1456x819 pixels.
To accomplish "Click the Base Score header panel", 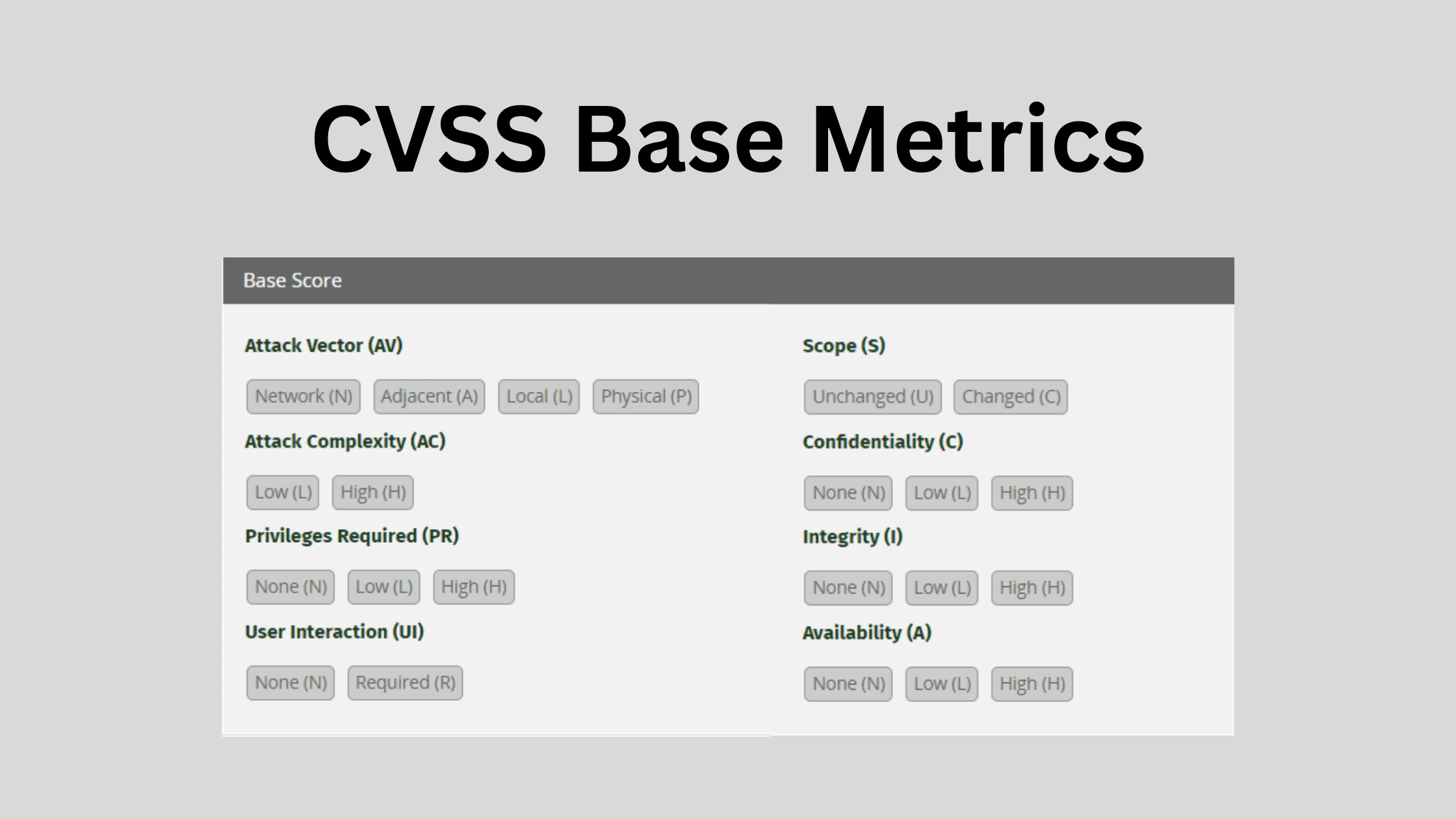I will [x=728, y=280].
